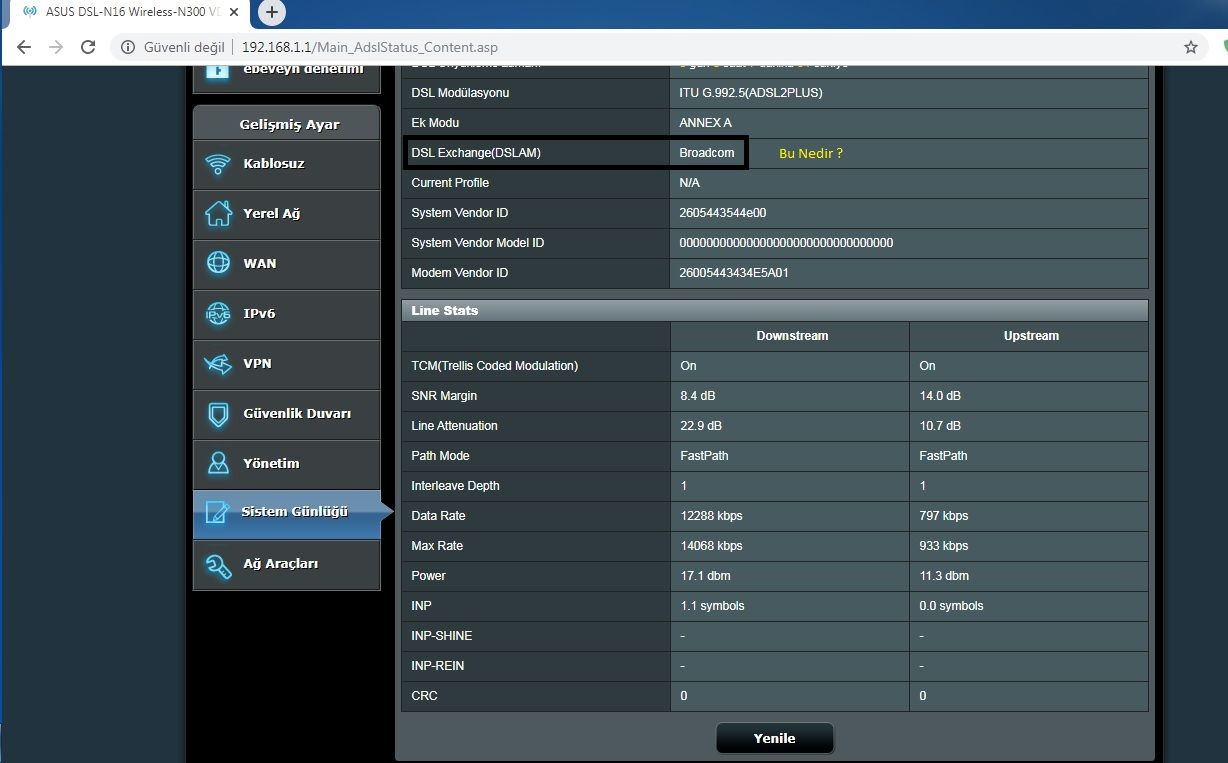
Task: Click the INP value 1.1 symbols
Action: 712,606
